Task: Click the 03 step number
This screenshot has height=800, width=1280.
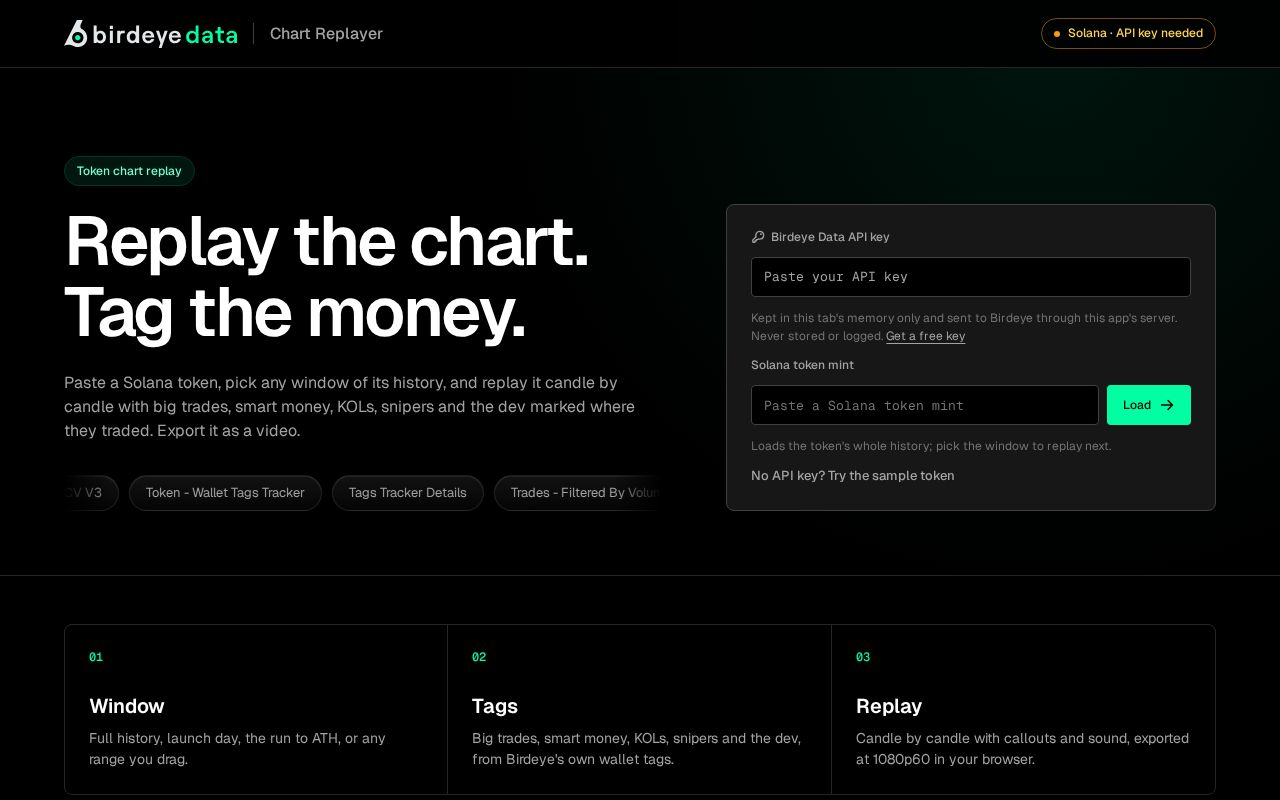Action: pos(863,657)
